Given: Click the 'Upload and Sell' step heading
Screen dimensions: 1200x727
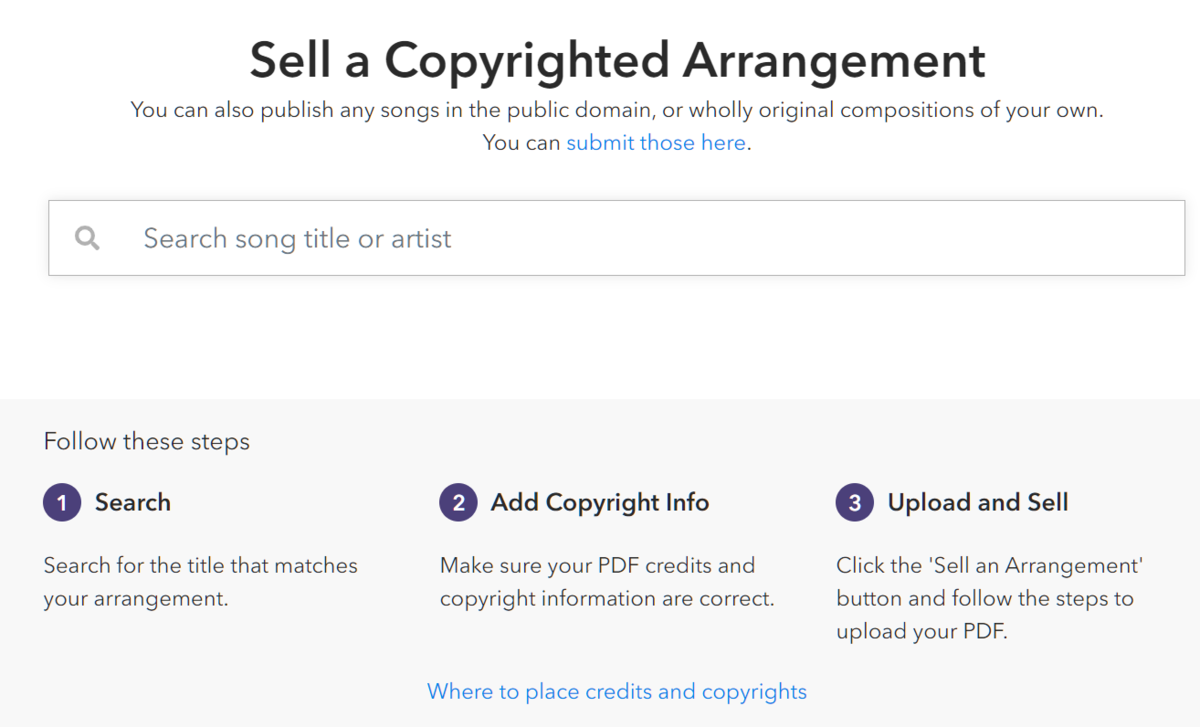Looking at the screenshot, I should (977, 502).
